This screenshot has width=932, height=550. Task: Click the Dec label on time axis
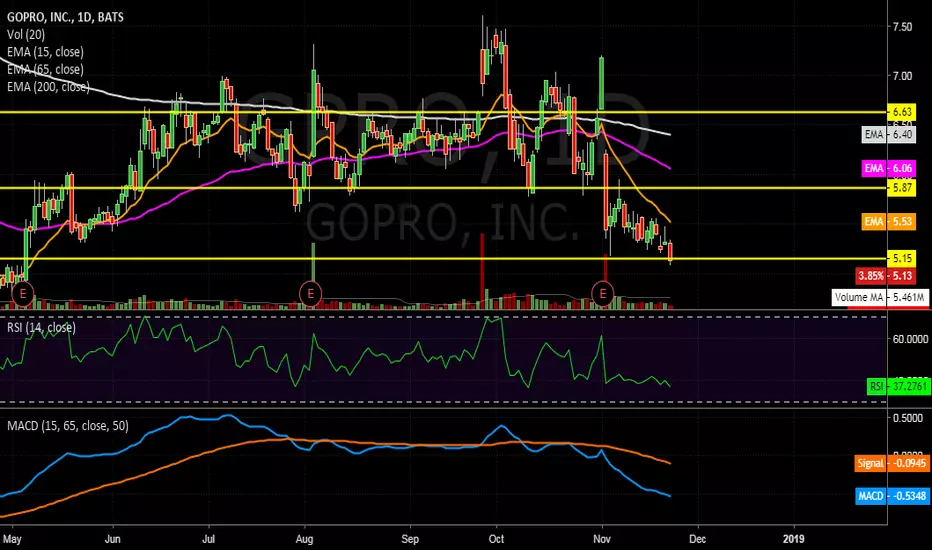[698, 539]
